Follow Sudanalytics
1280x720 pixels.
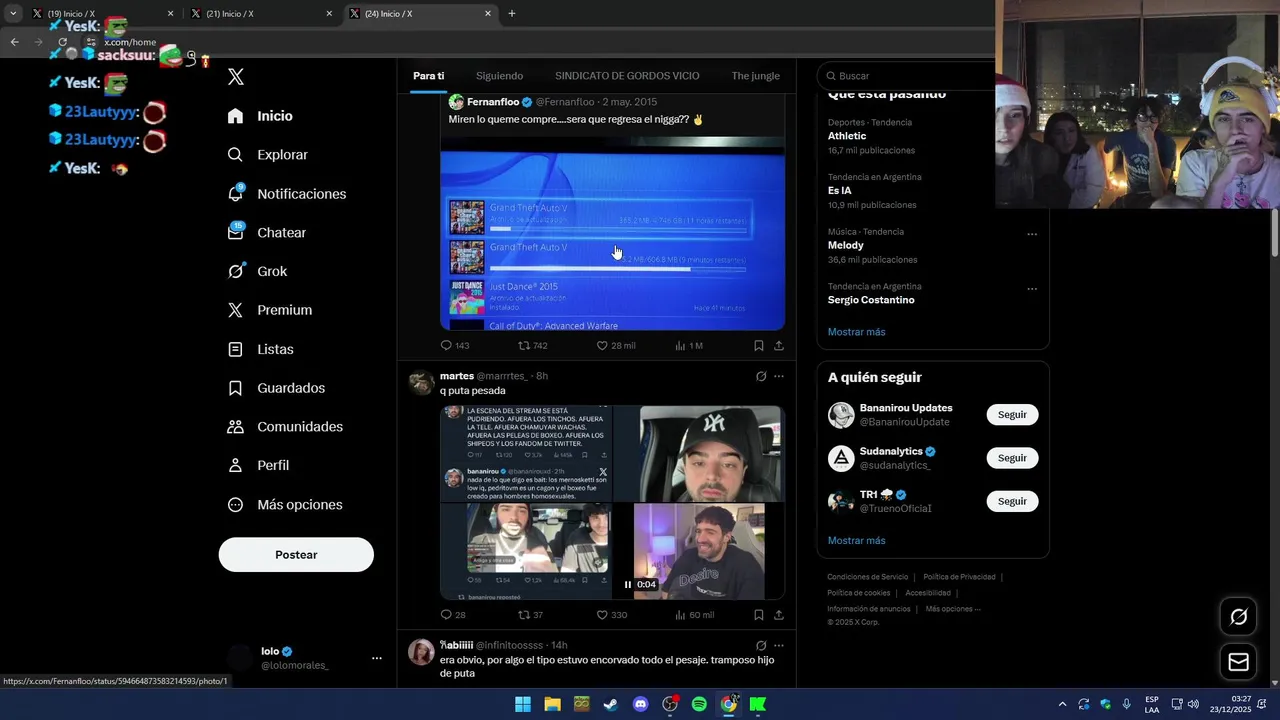click(x=1012, y=458)
